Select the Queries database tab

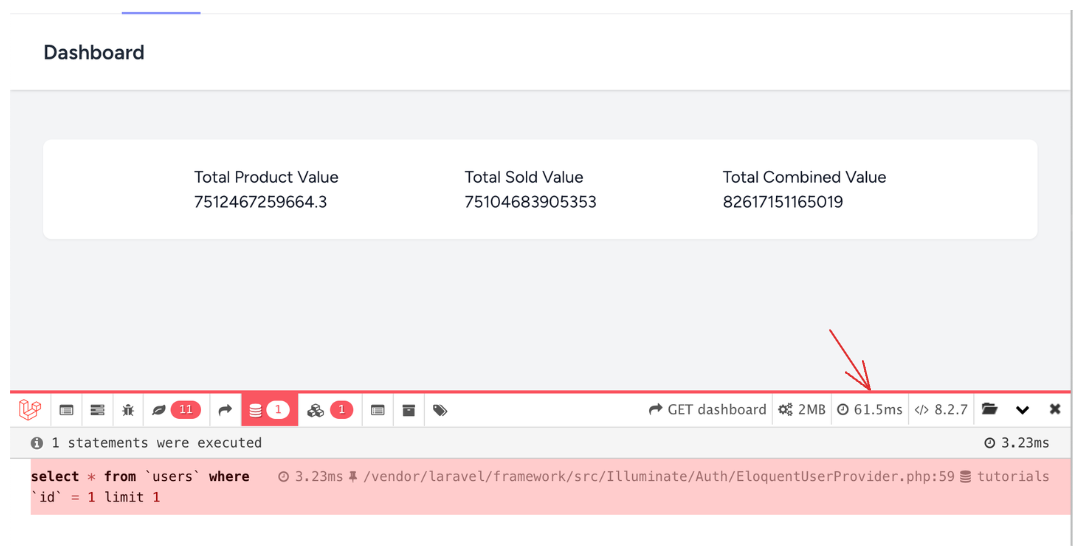coord(270,410)
